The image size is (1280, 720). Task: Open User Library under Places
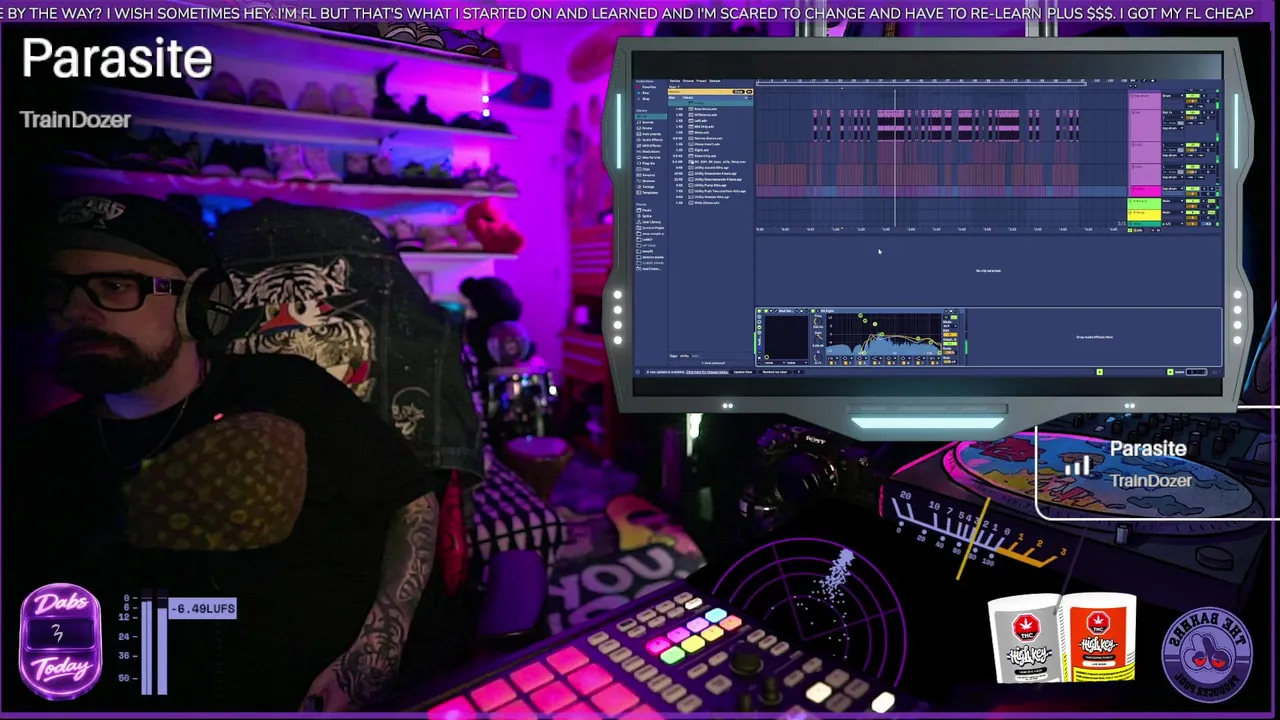tap(650, 222)
